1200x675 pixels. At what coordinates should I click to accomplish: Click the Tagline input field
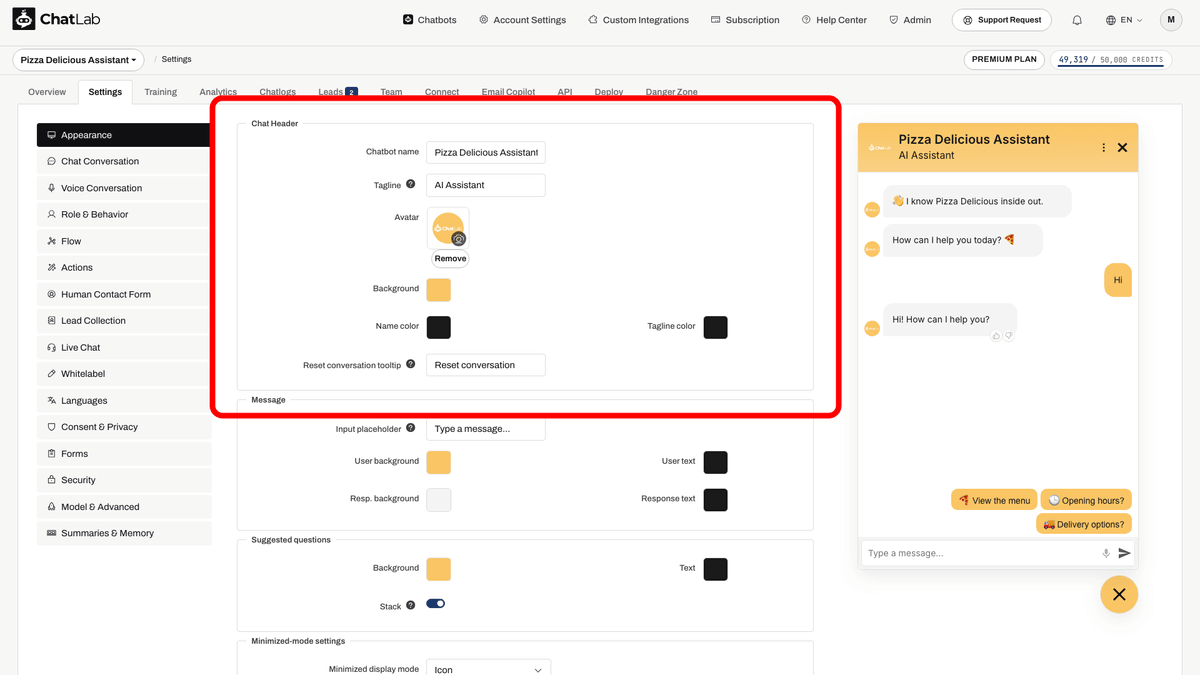coord(486,185)
